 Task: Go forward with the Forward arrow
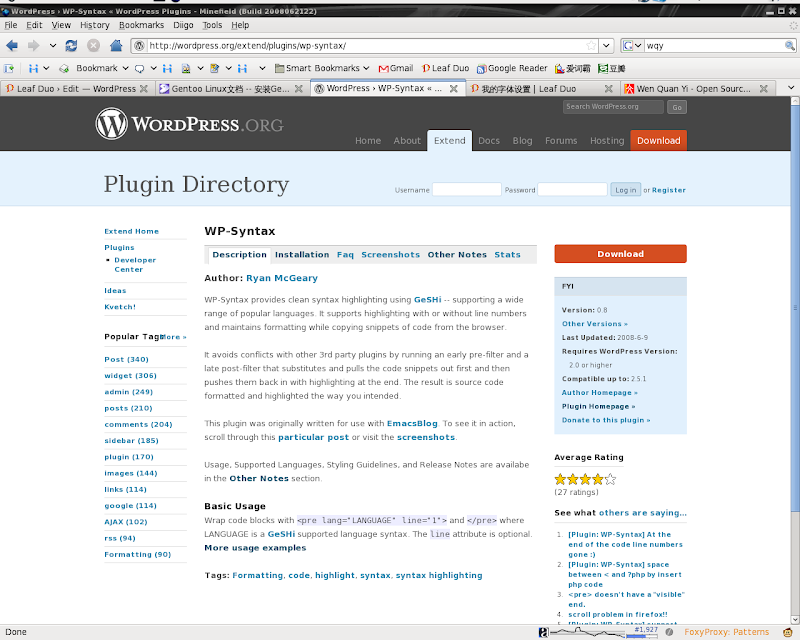point(34,46)
